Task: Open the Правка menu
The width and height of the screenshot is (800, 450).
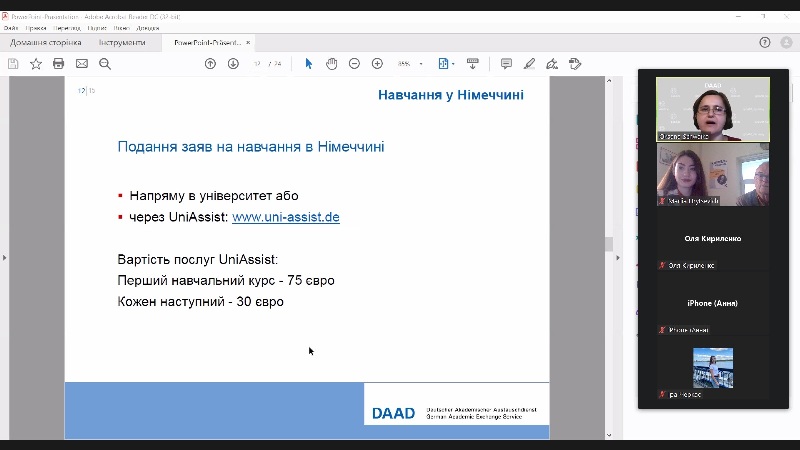Action: pyautogui.click(x=36, y=28)
